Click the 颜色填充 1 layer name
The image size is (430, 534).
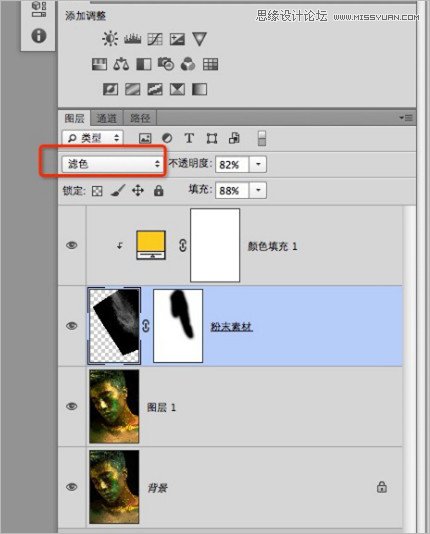point(272,246)
